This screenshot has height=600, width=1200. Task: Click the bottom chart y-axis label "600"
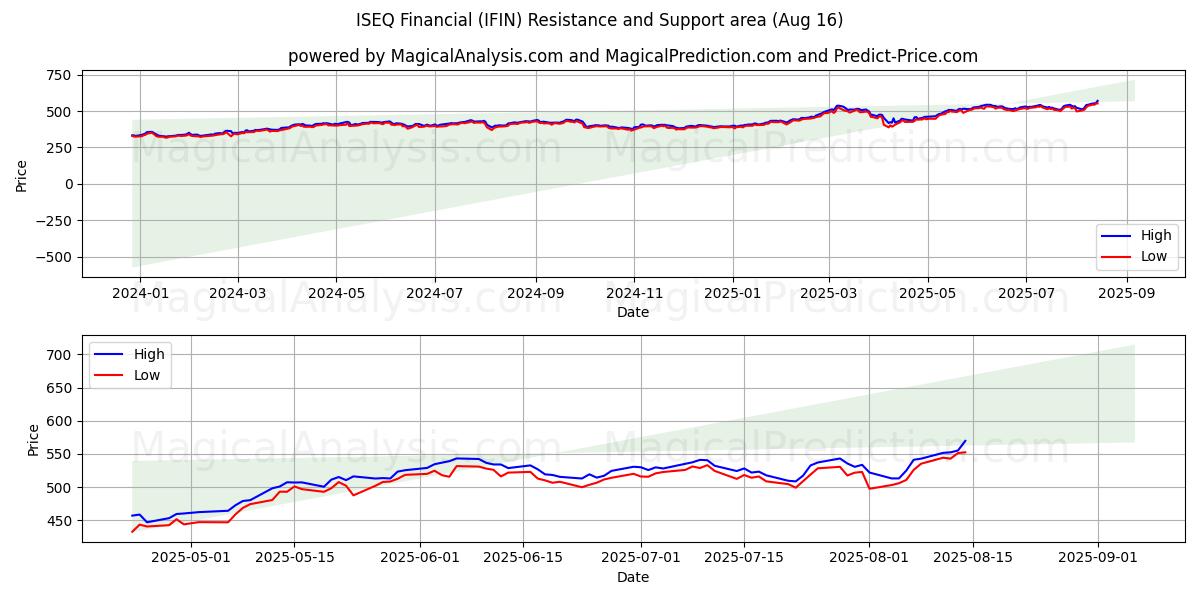58,421
